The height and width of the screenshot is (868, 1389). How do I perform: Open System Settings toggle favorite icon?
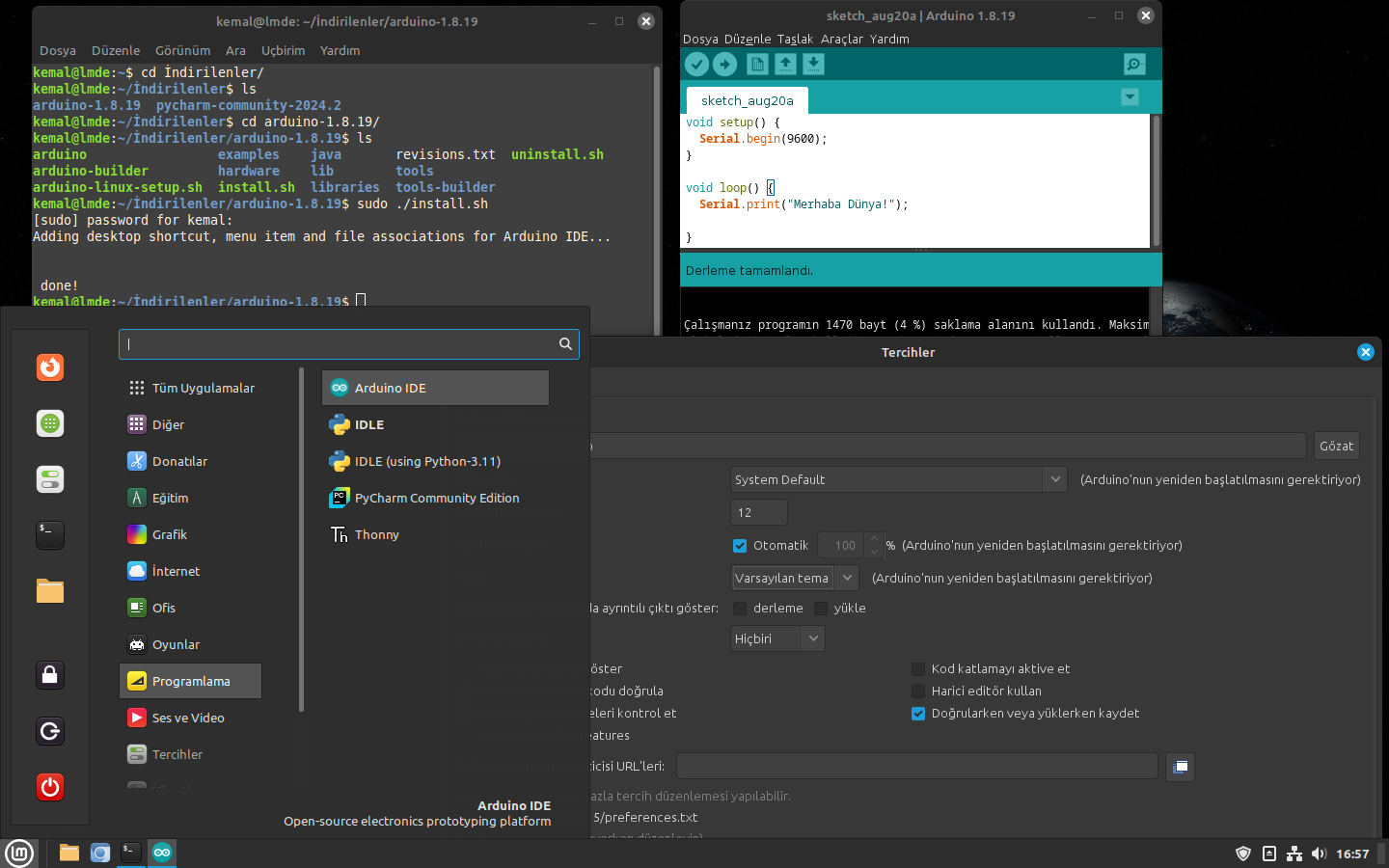point(50,479)
